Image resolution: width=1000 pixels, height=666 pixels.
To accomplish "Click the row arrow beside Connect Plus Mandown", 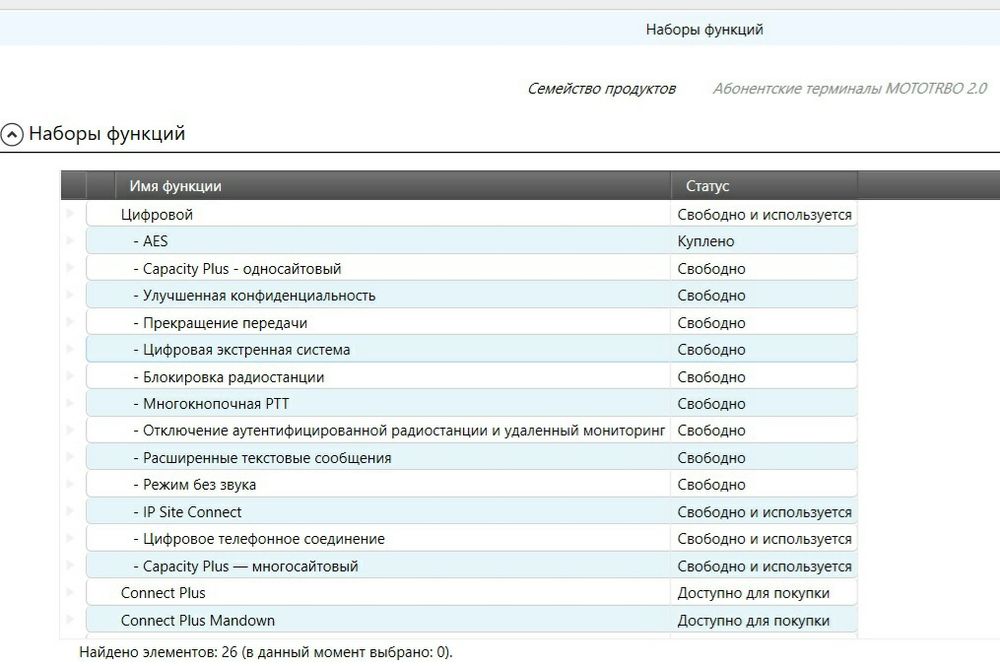I will coord(71,620).
